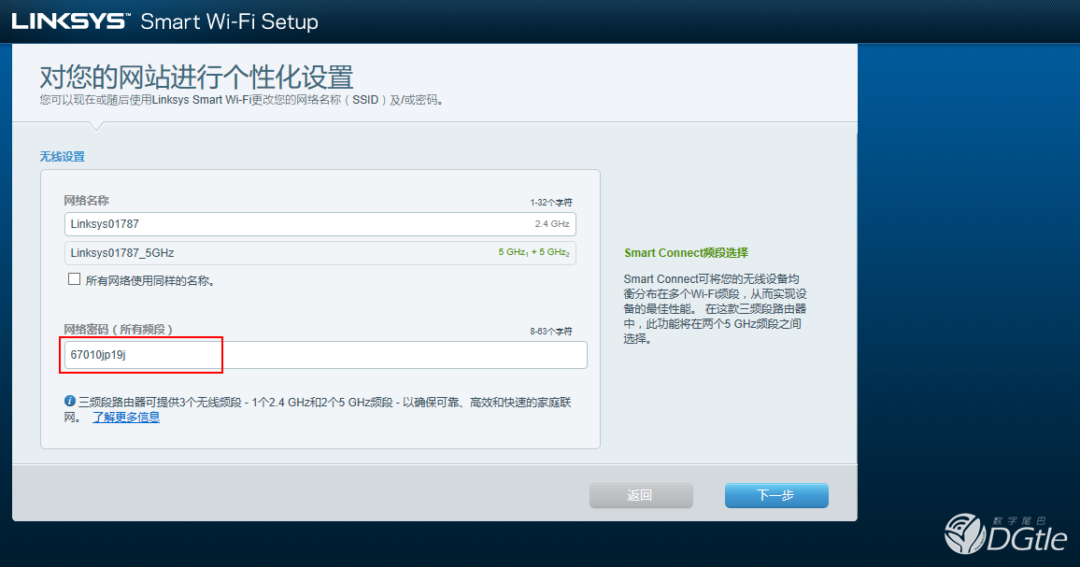
Task: Click the Smart Connect description paragraph
Action: pos(715,309)
